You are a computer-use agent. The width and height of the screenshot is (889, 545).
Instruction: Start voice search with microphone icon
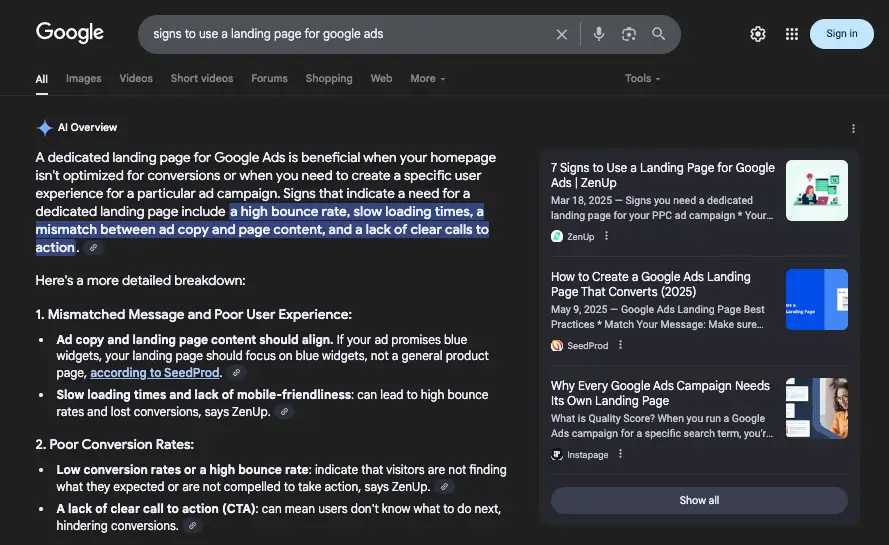click(x=598, y=34)
